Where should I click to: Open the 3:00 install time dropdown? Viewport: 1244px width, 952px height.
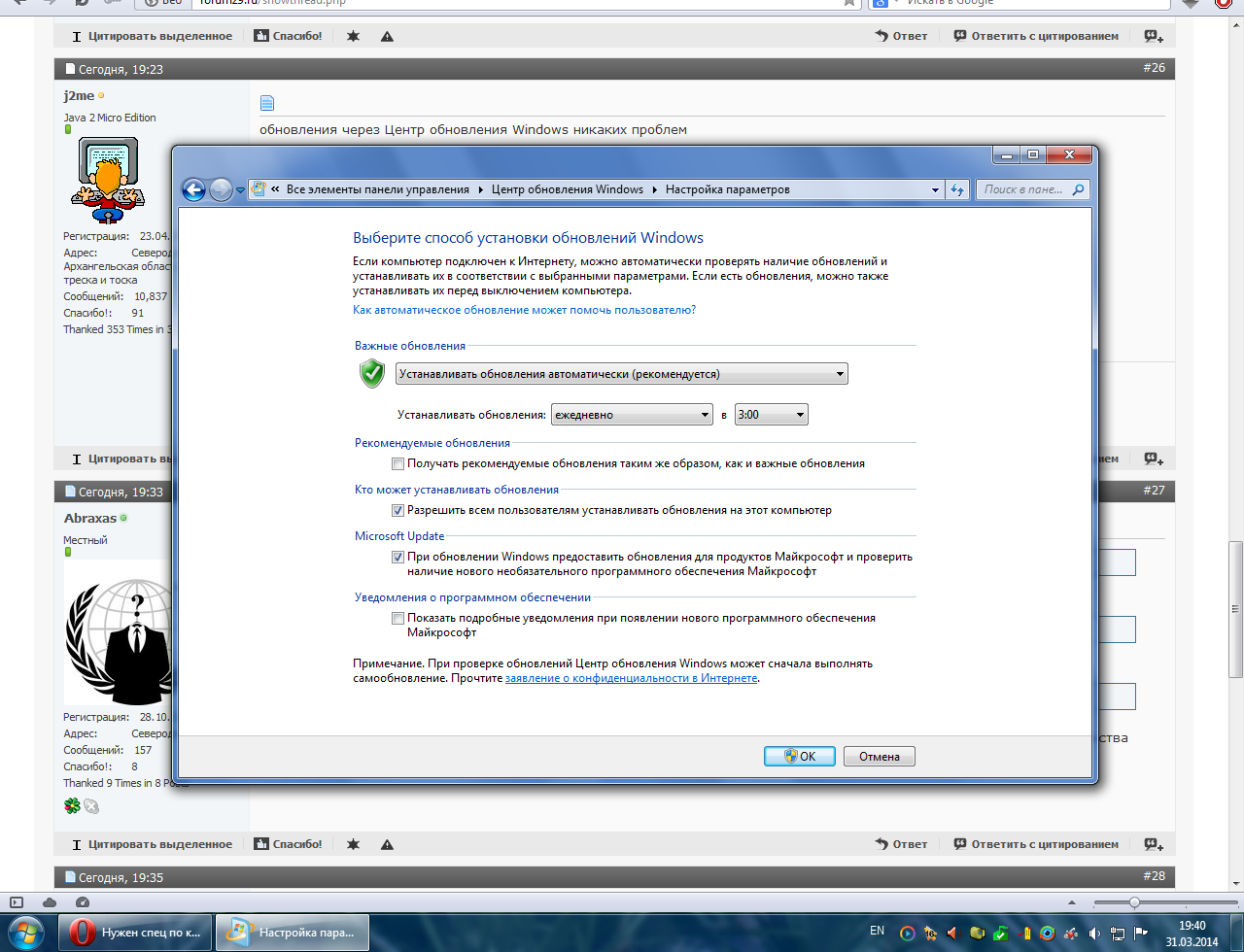772,415
